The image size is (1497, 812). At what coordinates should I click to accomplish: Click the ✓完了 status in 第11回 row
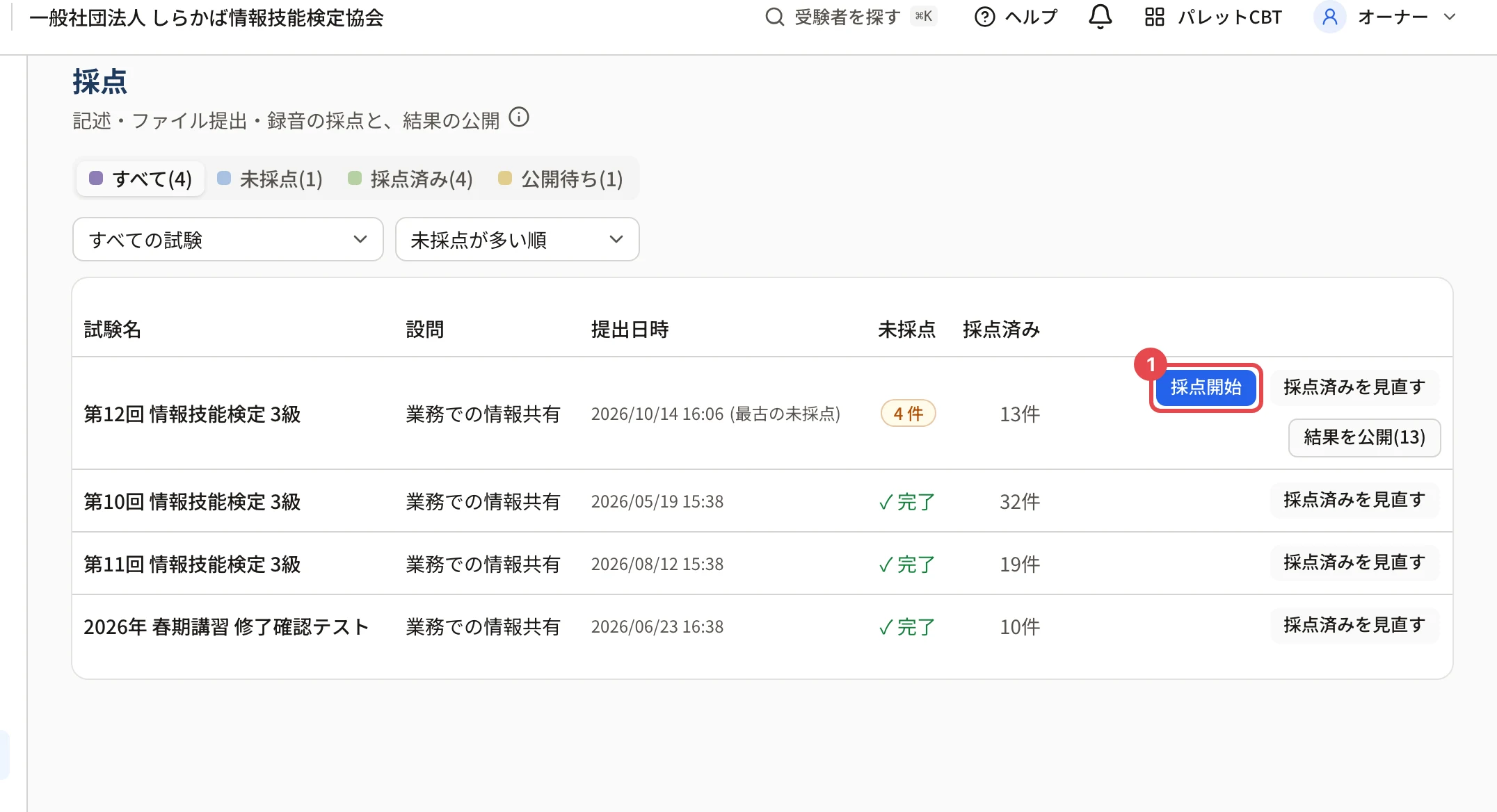(x=907, y=565)
